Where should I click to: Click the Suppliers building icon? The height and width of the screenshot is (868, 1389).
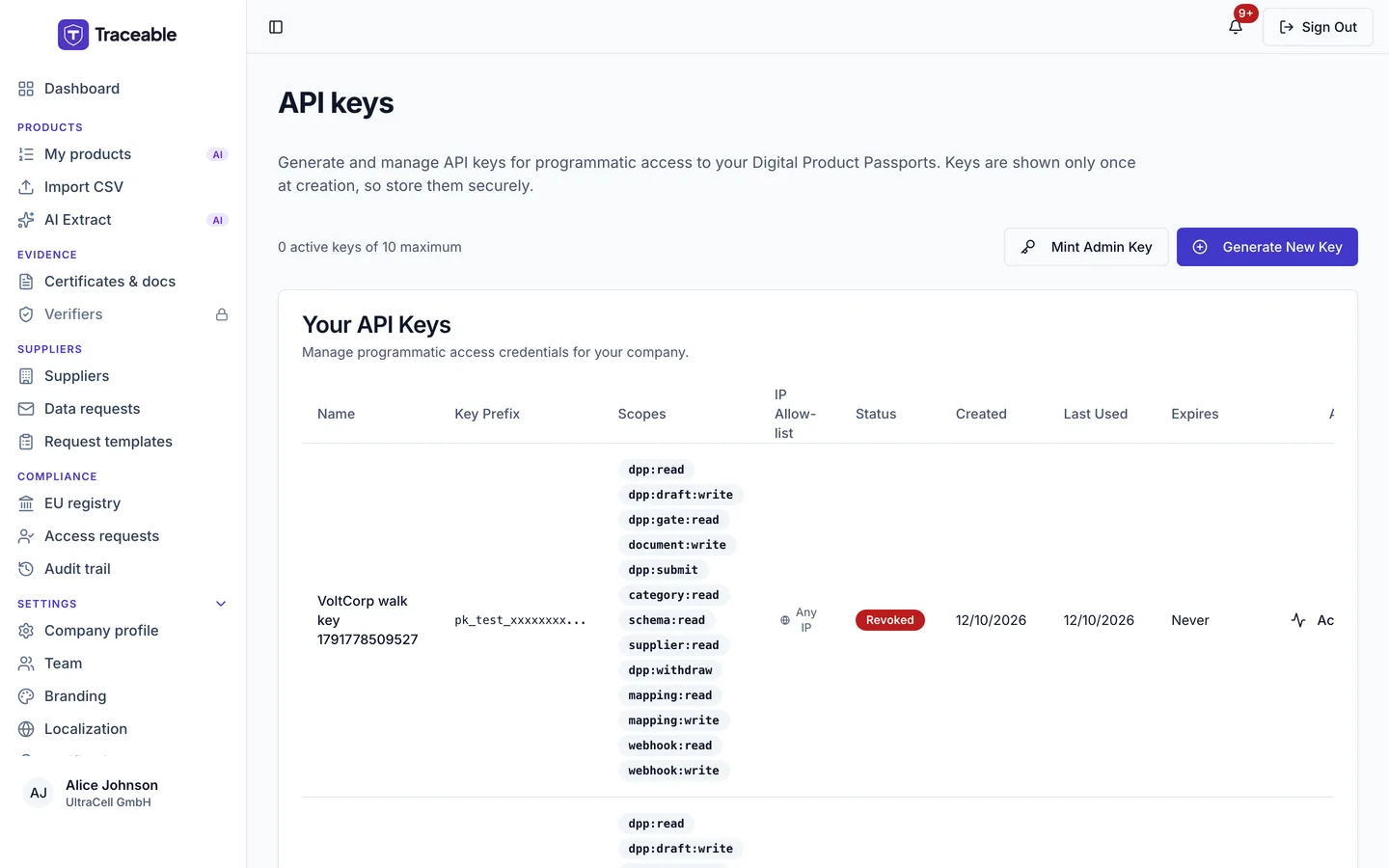(26, 376)
